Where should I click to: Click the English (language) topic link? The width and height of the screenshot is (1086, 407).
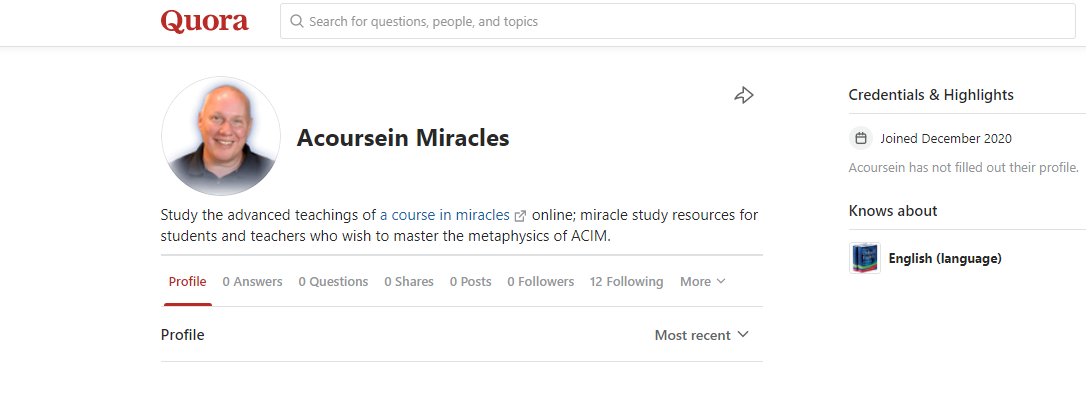pos(945,258)
